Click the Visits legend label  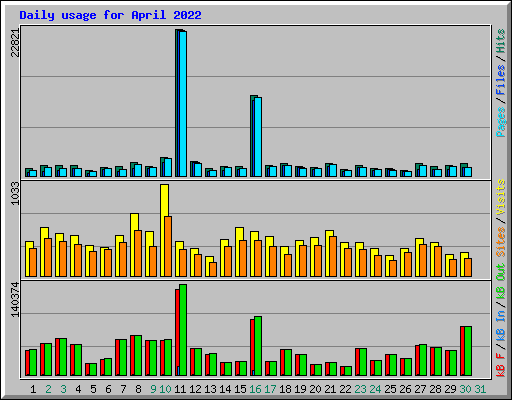pyautogui.click(x=501, y=197)
